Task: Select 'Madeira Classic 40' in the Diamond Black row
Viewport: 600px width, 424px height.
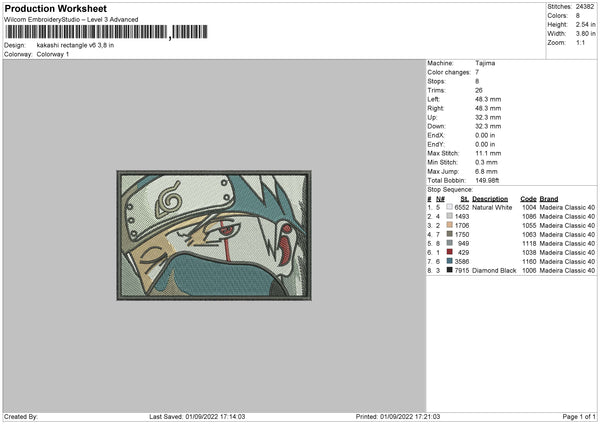Action: tap(567, 271)
